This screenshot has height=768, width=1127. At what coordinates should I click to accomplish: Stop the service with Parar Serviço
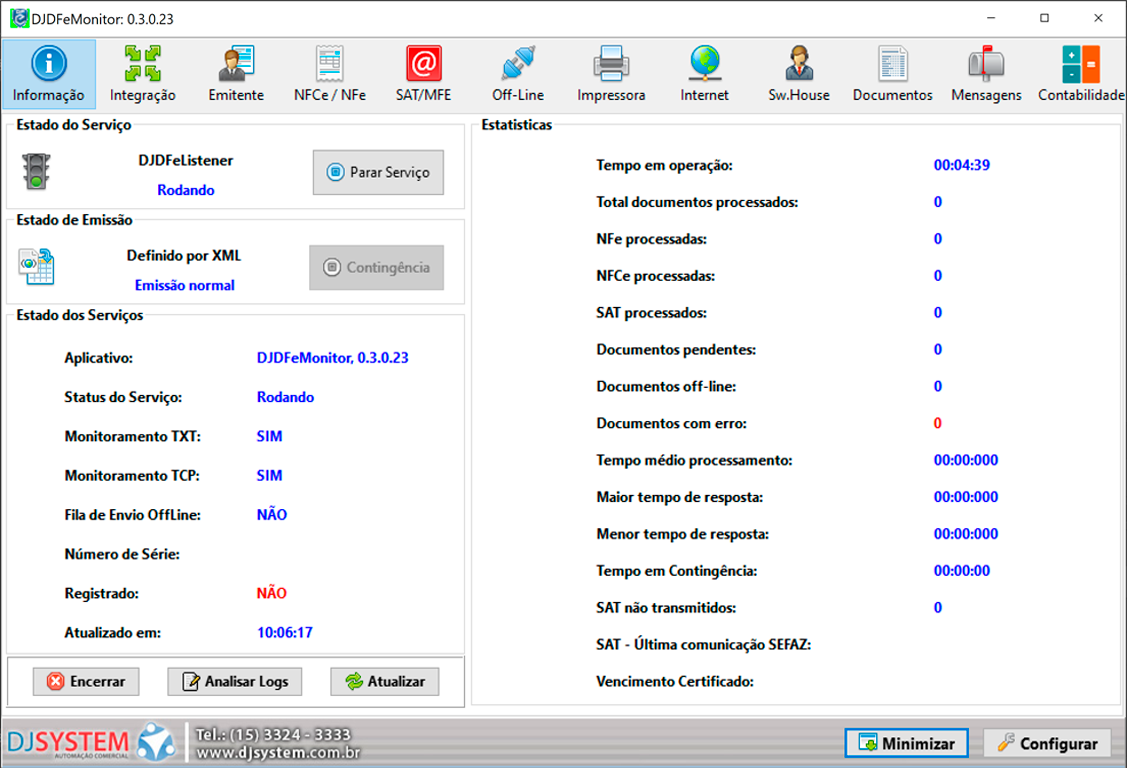(x=378, y=172)
